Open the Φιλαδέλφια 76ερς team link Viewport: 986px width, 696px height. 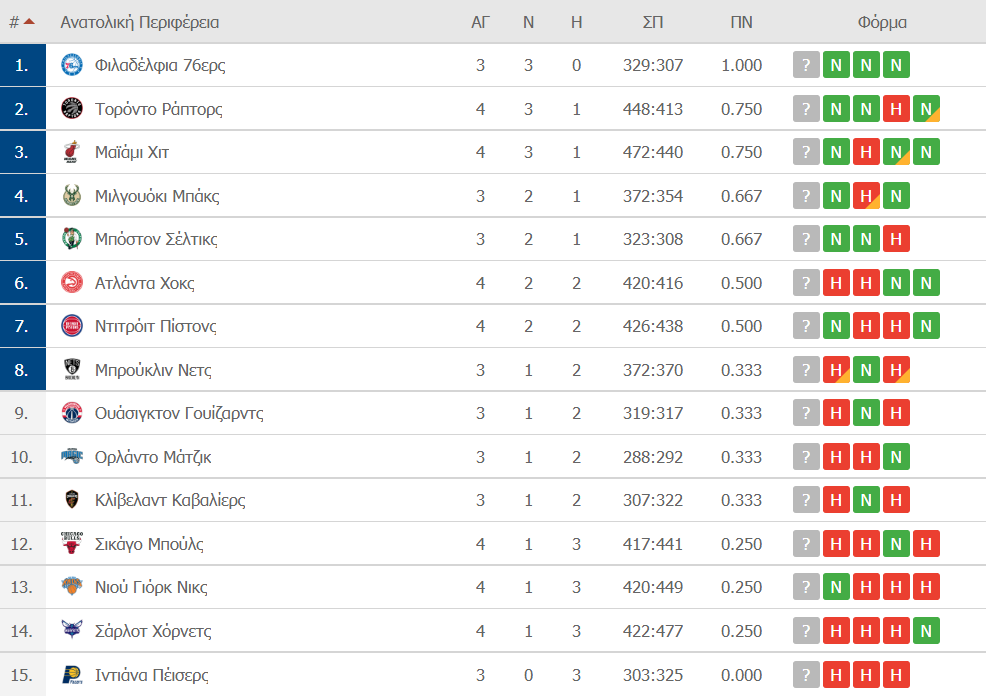(x=160, y=65)
